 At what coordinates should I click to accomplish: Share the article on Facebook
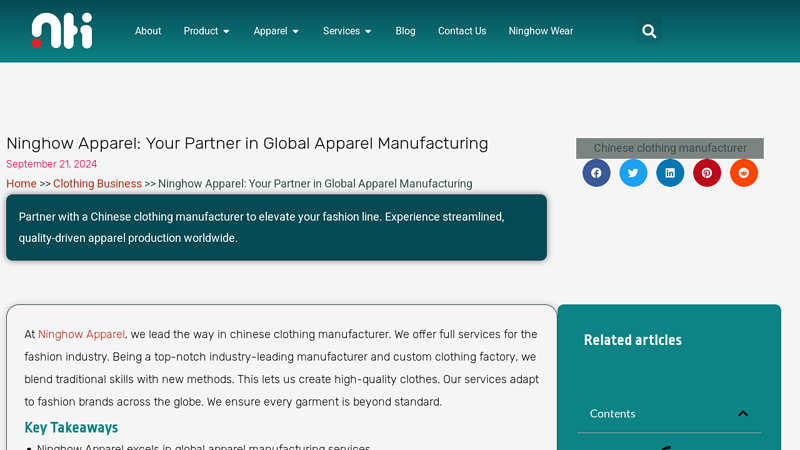point(596,173)
